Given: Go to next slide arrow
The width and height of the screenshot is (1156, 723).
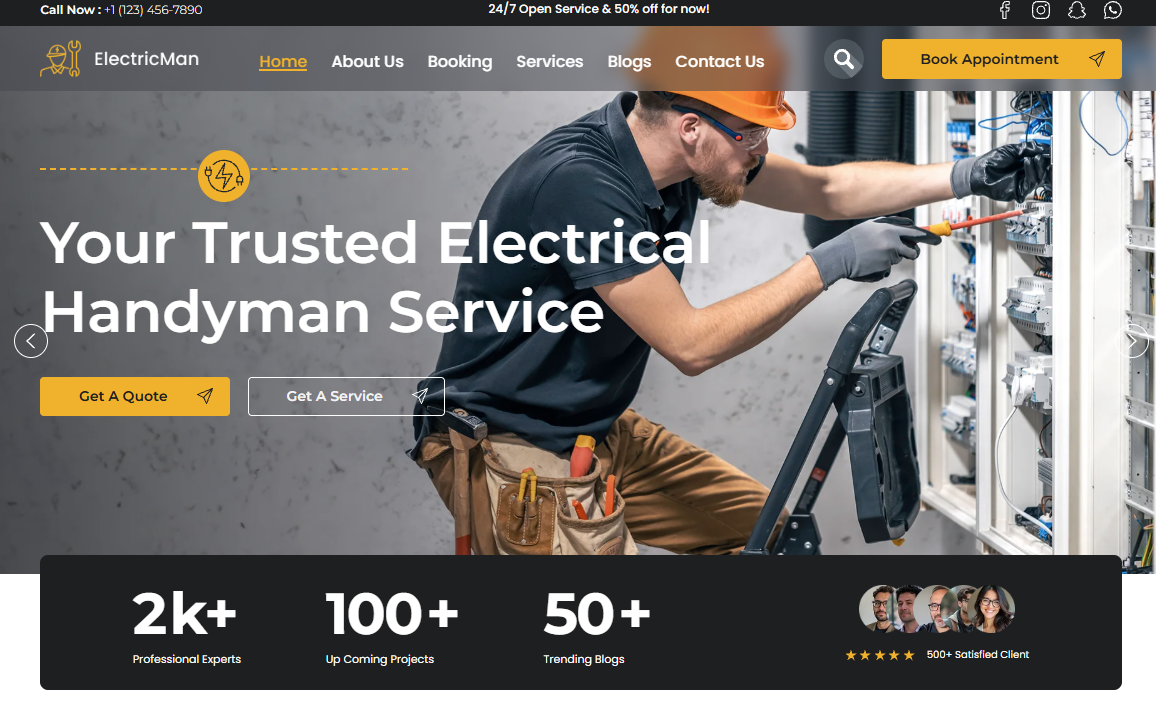Looking at the screenshot, I should pyautogui.click(x=1132, y=341).
